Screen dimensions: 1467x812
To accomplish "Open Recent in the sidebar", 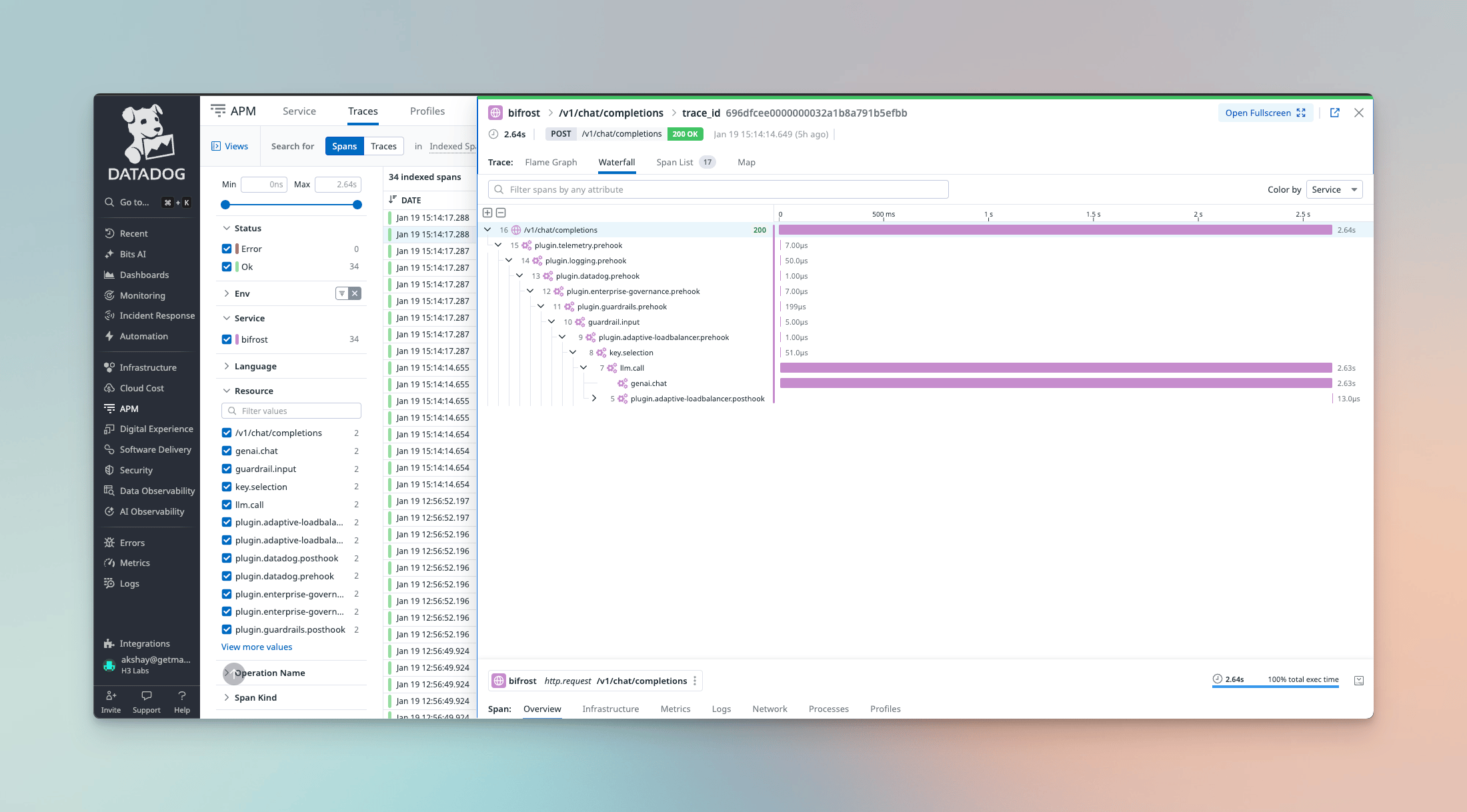I will pyautogui.click(x=134, y=233).
